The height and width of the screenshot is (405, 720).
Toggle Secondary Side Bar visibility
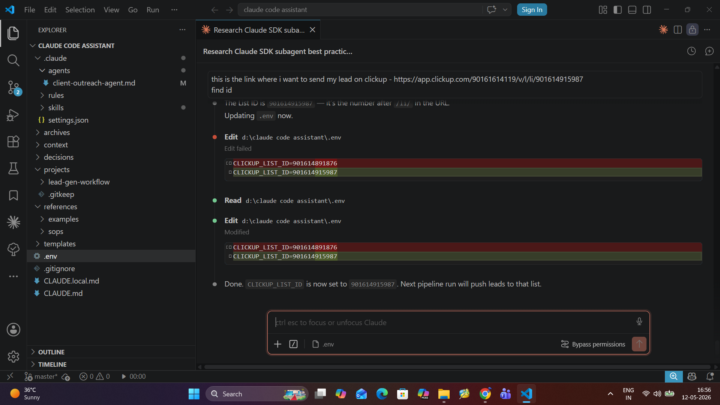click(x=647, y=10)
